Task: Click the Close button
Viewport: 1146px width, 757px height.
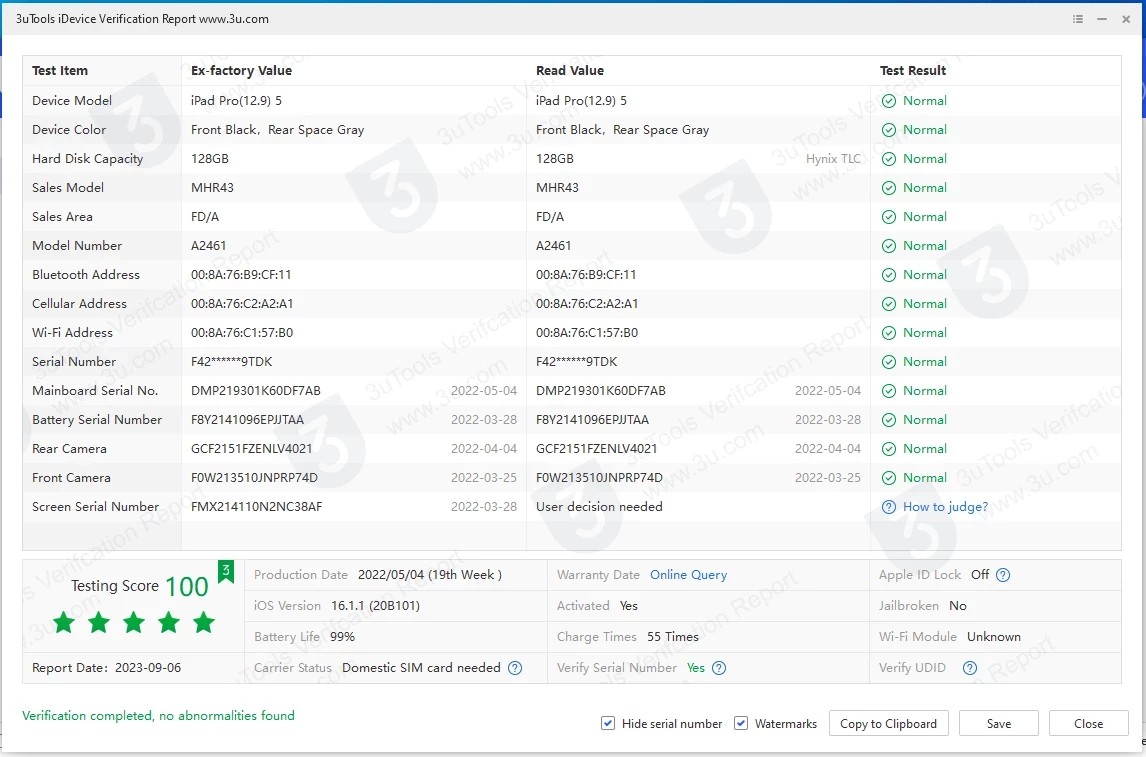Action: click(1088, 723)
